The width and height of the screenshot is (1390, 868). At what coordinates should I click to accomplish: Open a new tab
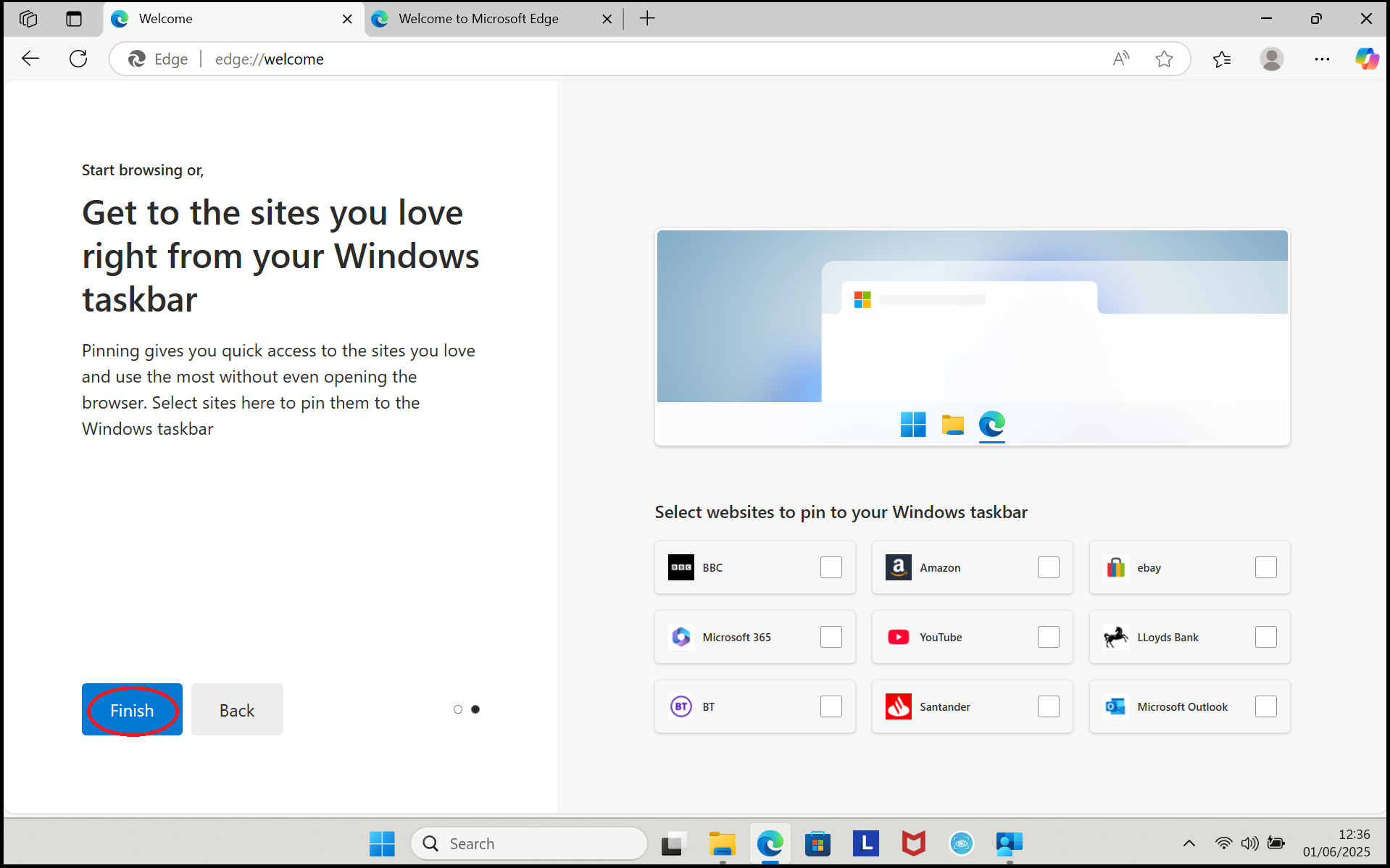click(x=647, y=19)
